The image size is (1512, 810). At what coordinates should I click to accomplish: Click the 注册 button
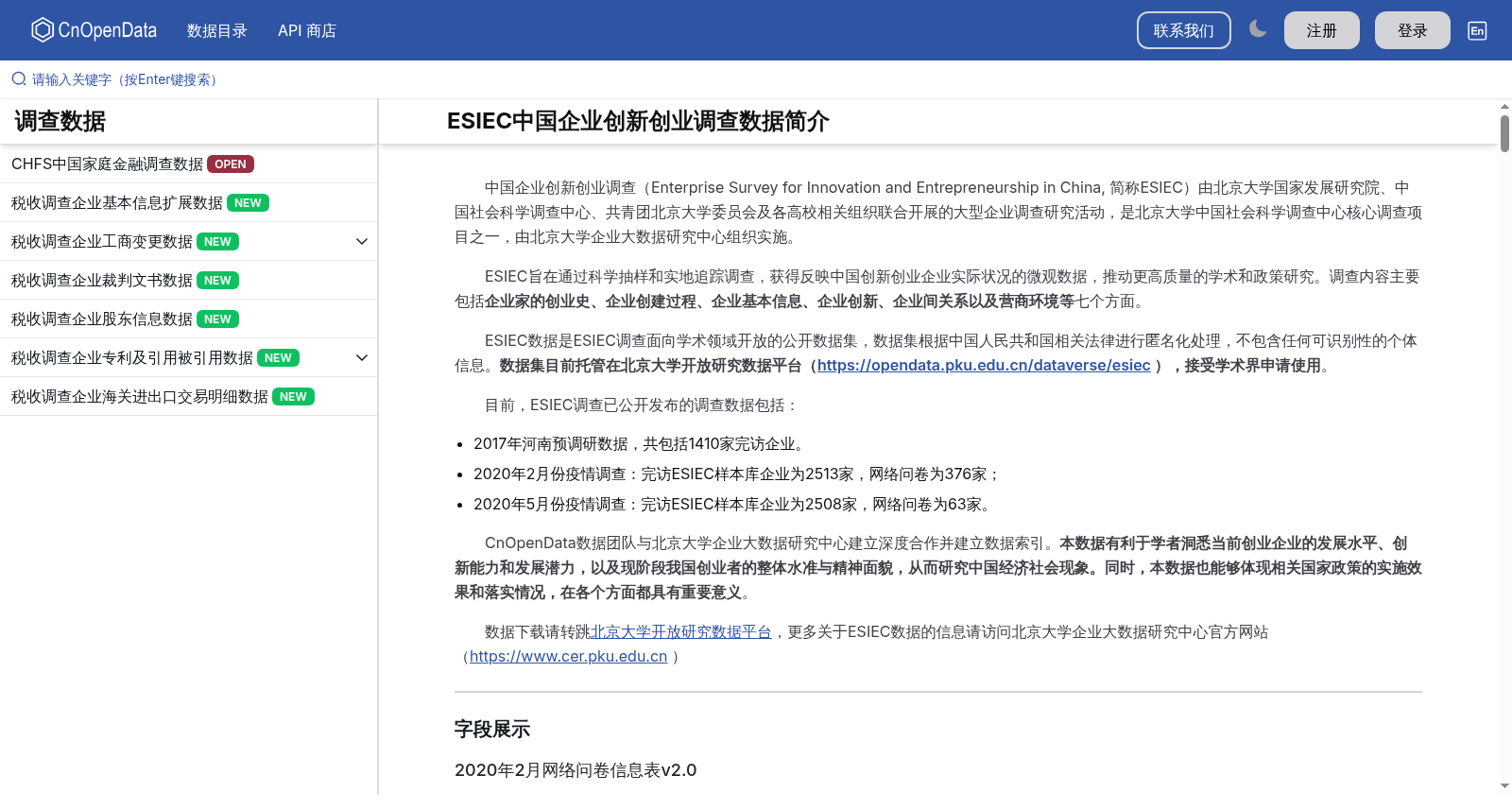1321,30
